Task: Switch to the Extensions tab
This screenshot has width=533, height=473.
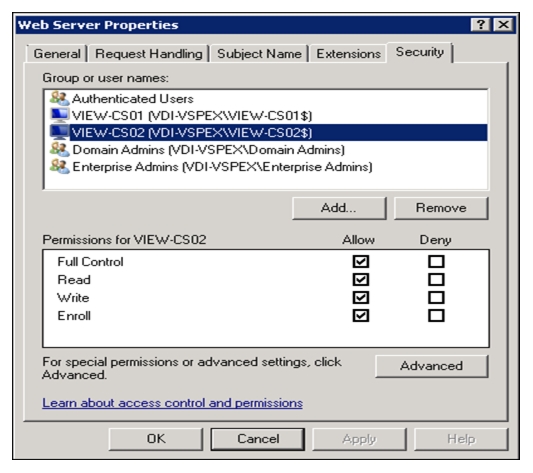Action: pyautogui.click(x=348, y=54)
